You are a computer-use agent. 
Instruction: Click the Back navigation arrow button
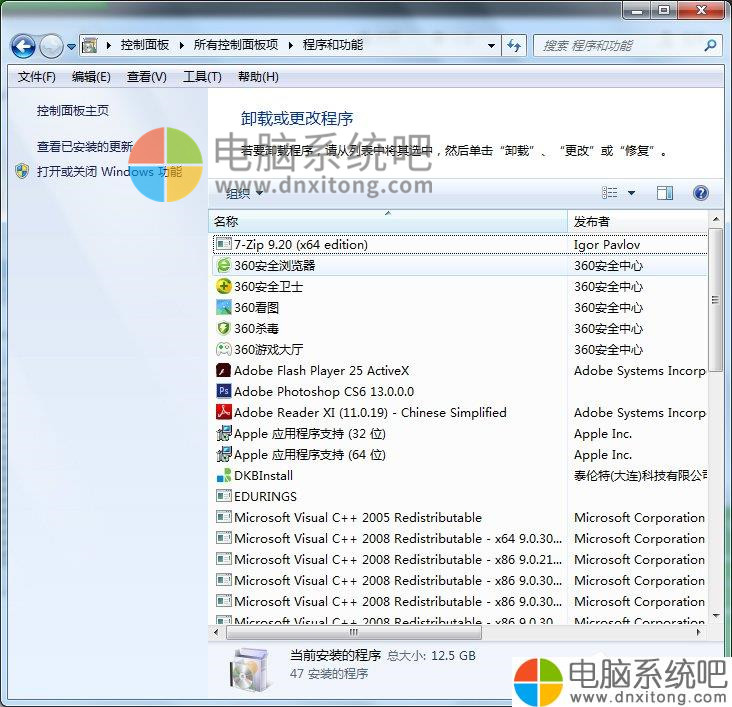point(23,46)
